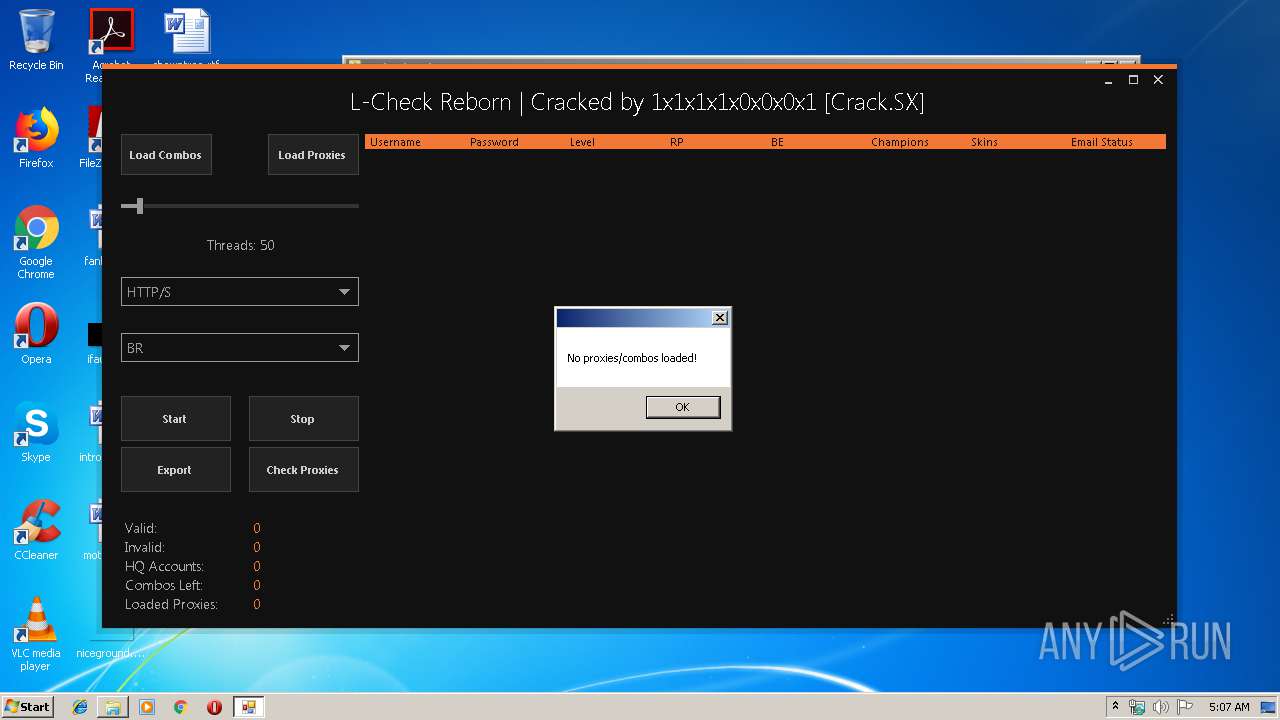Maximize the L-Check Reborn window
The image size is (1280, 720).
(1133, 80)
